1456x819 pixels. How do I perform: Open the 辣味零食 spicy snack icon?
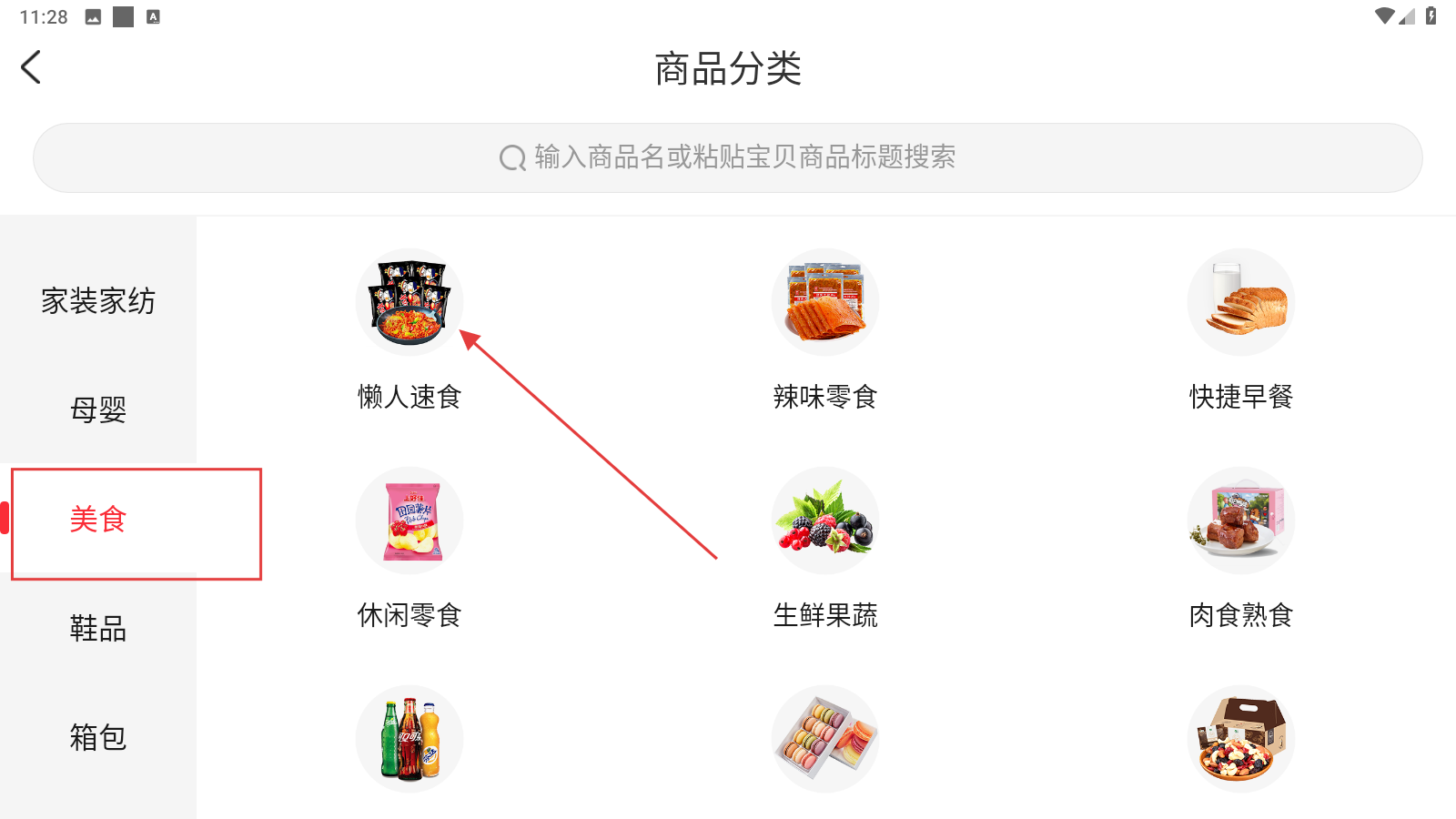pos(825,302)
